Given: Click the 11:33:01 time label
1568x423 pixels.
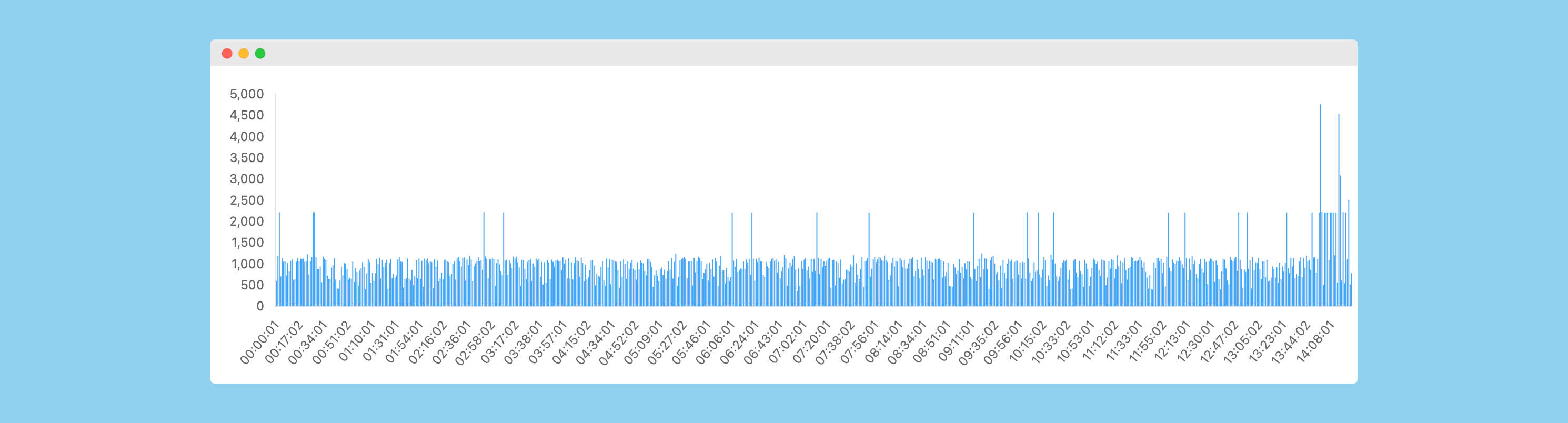Looking at the screenshot, I should point(1123,341).
